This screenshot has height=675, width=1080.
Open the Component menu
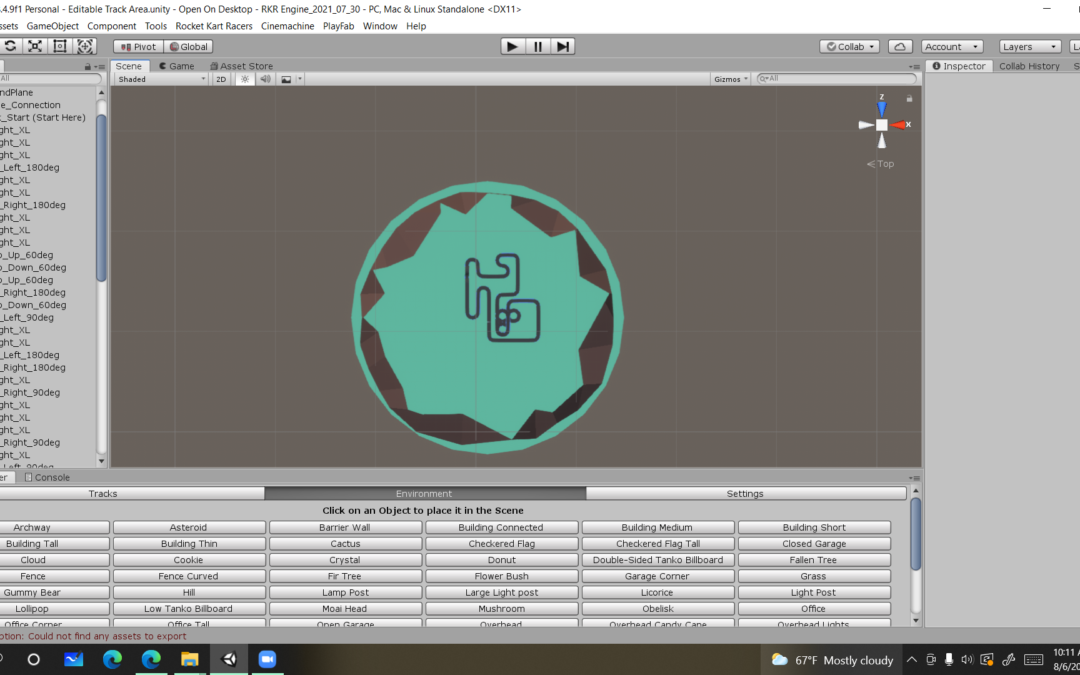click(x=112, y=26)
